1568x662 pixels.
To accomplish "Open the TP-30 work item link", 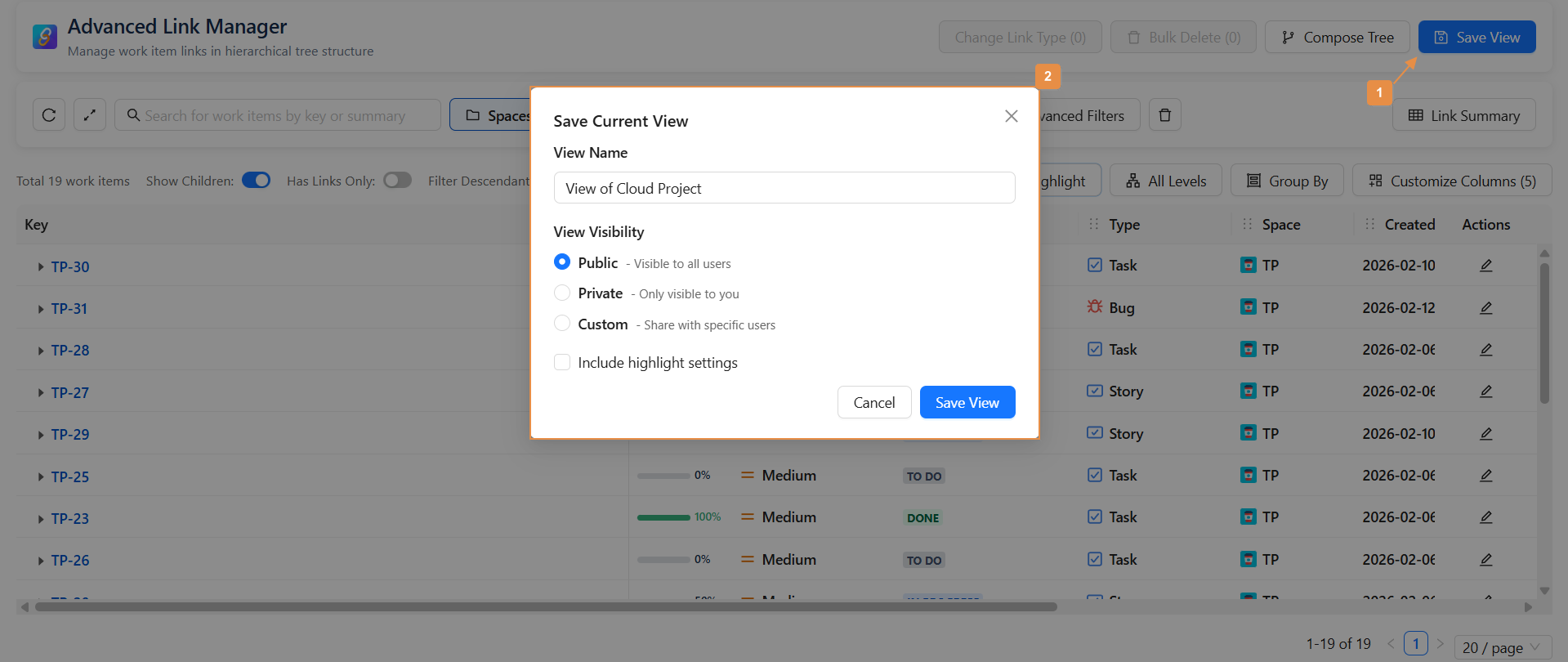I will point(70,267).
